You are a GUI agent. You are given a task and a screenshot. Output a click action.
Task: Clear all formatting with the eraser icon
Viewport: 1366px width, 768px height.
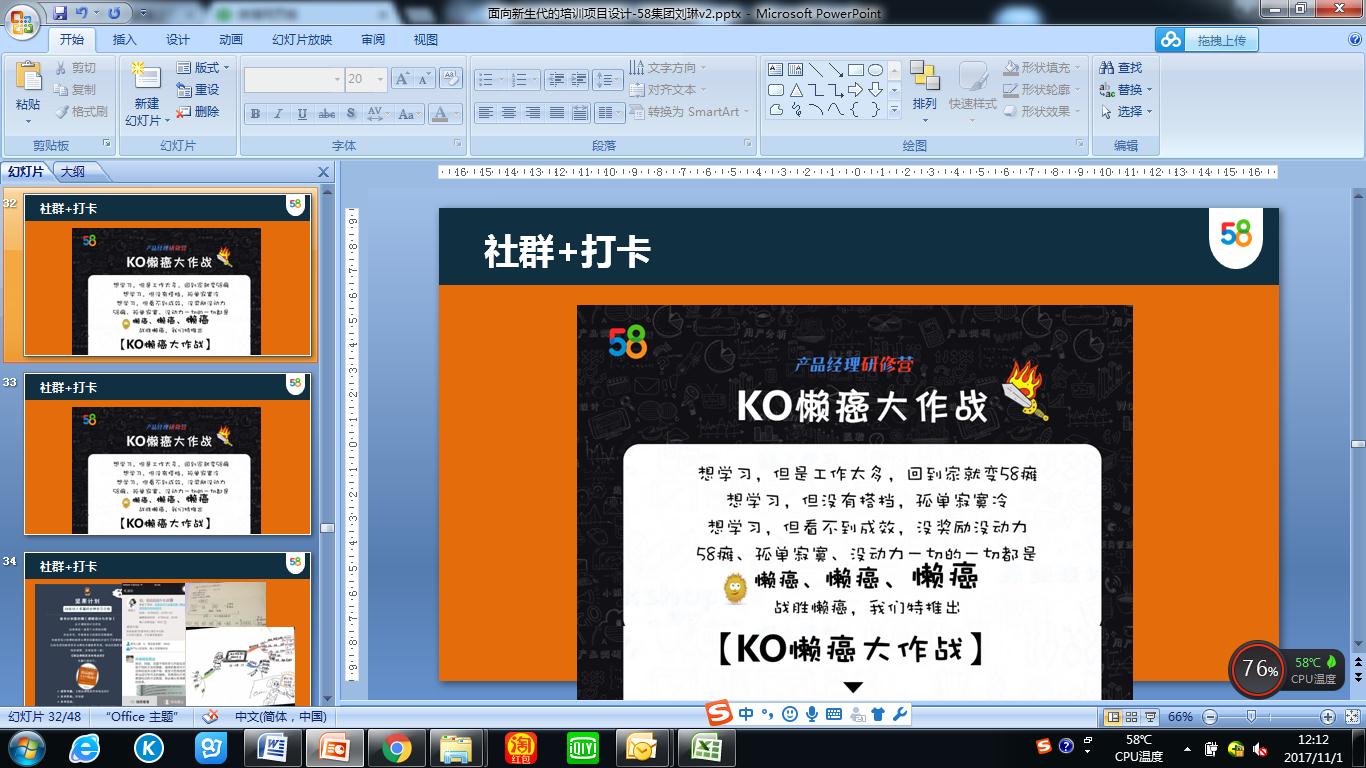(450, 79)
